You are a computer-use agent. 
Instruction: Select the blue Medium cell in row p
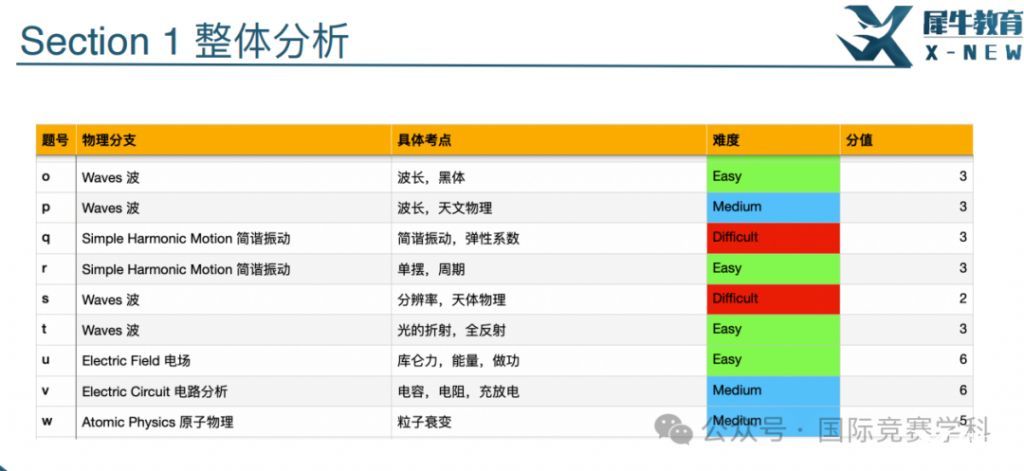773,207
